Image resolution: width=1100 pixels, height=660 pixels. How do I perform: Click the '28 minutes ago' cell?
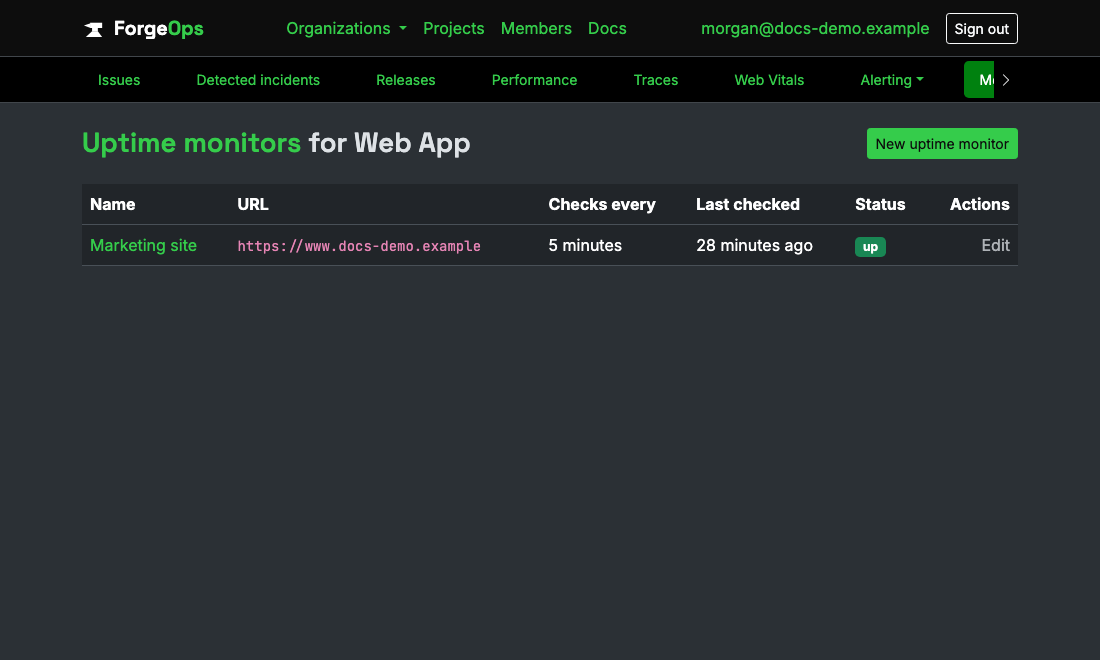754,245
